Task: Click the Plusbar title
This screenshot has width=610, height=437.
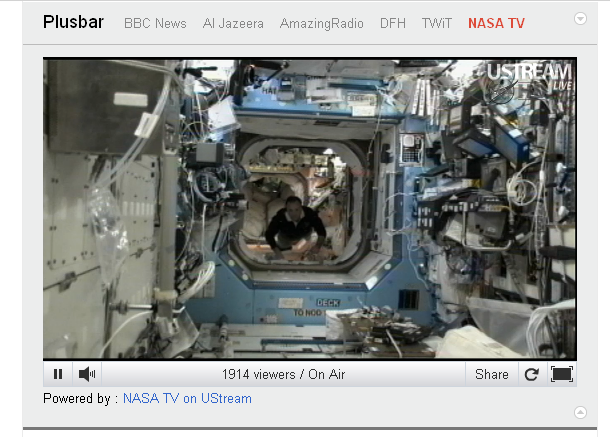Action: (x=73, y=22)
